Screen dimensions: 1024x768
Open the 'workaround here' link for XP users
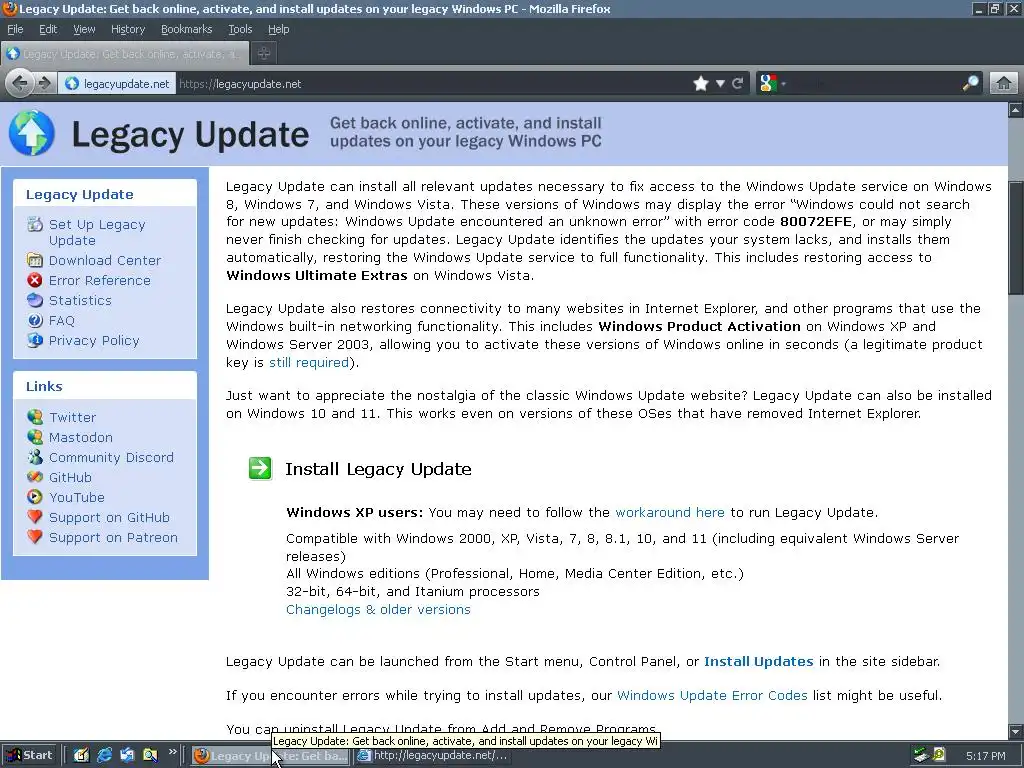point(670,513)
